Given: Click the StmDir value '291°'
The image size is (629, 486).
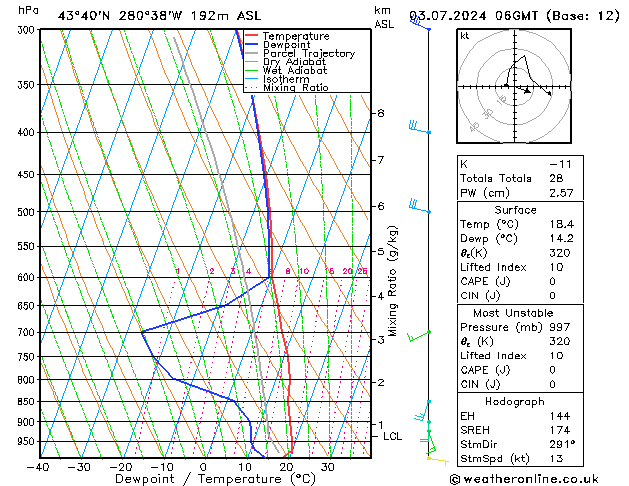Looking at the screenshot, I should 562,445.
